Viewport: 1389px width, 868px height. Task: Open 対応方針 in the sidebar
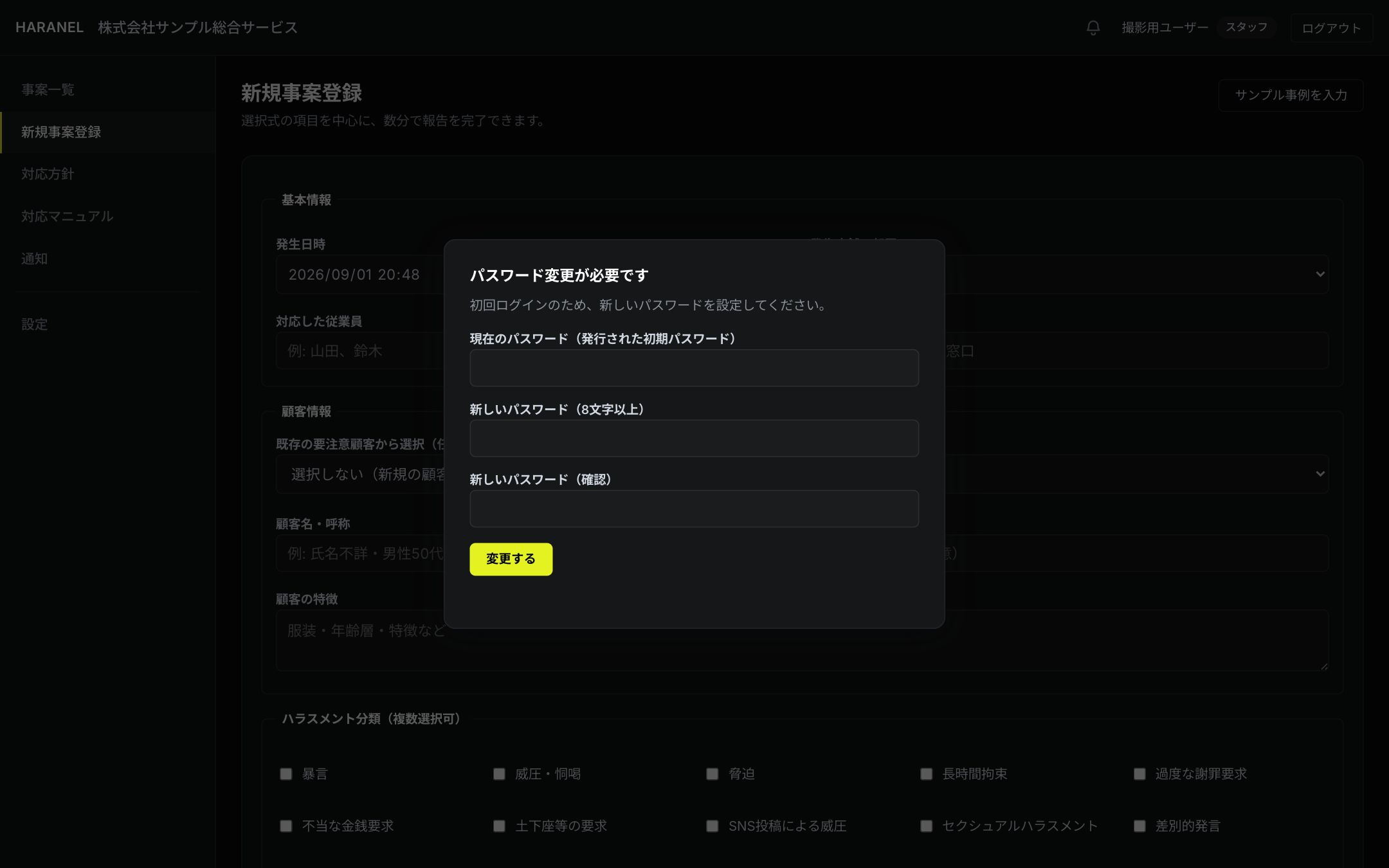[x=107, y=174]
